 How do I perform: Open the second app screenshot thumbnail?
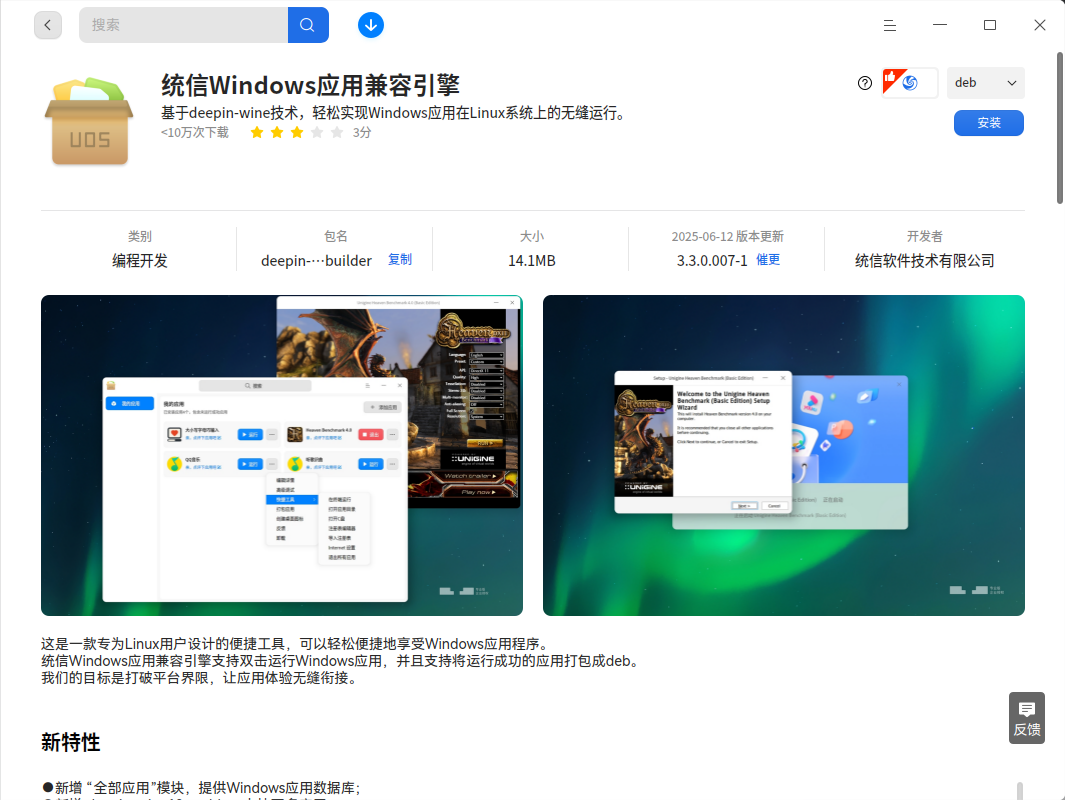click(784, 456)
